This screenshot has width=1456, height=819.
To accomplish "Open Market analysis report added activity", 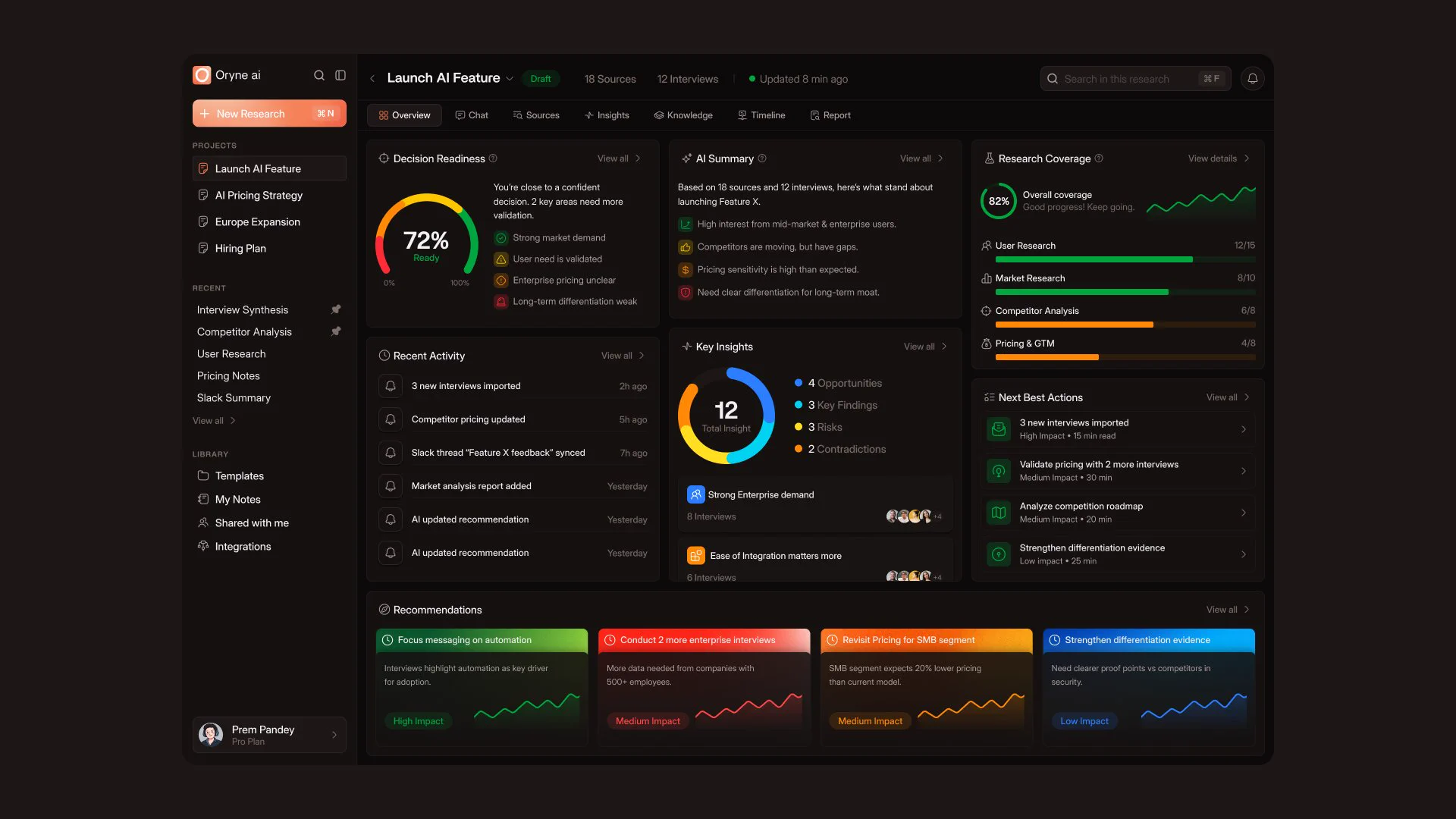I will click(x=513, y=486).
